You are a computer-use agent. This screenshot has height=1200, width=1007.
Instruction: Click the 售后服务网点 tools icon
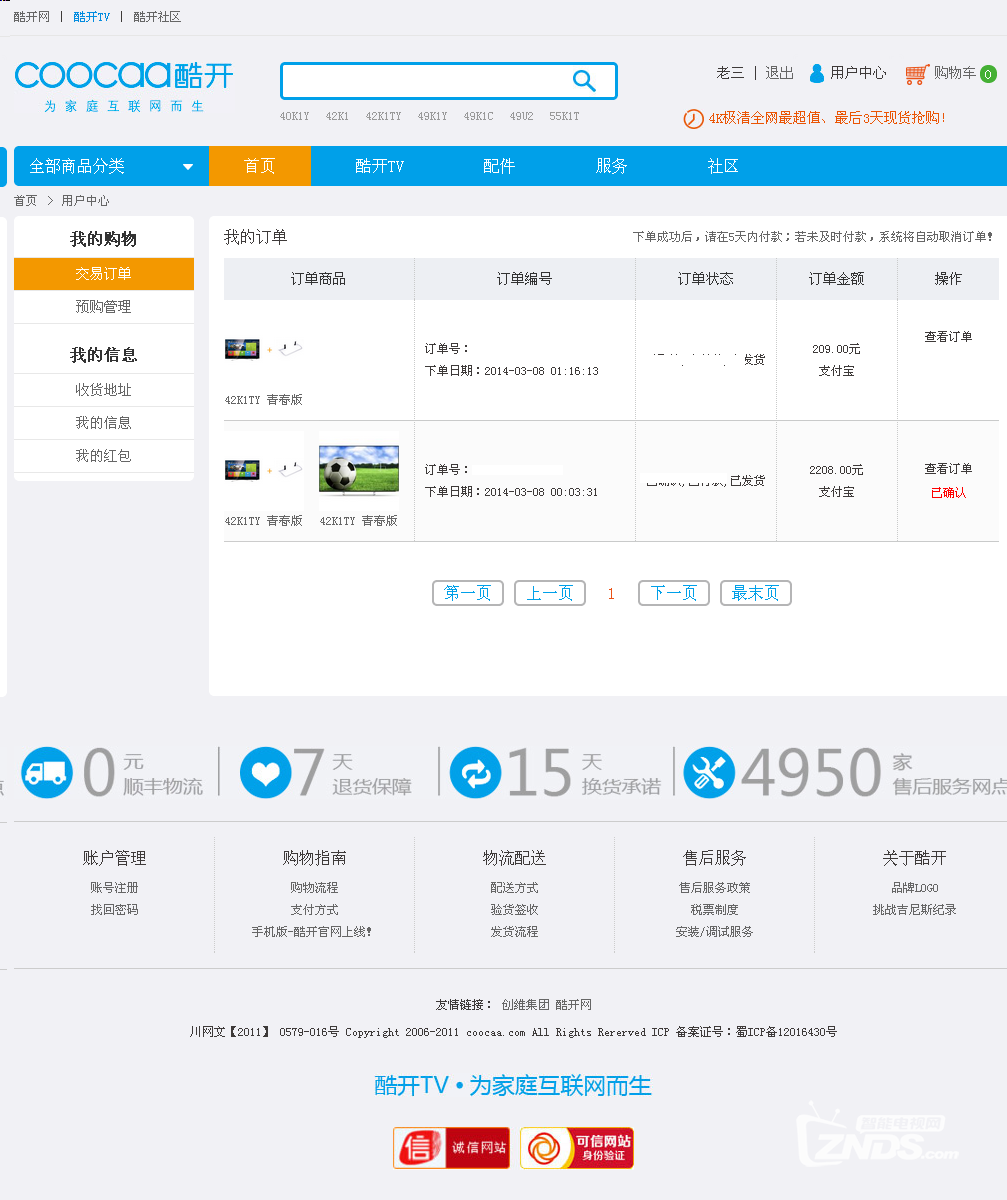point(709,773)
